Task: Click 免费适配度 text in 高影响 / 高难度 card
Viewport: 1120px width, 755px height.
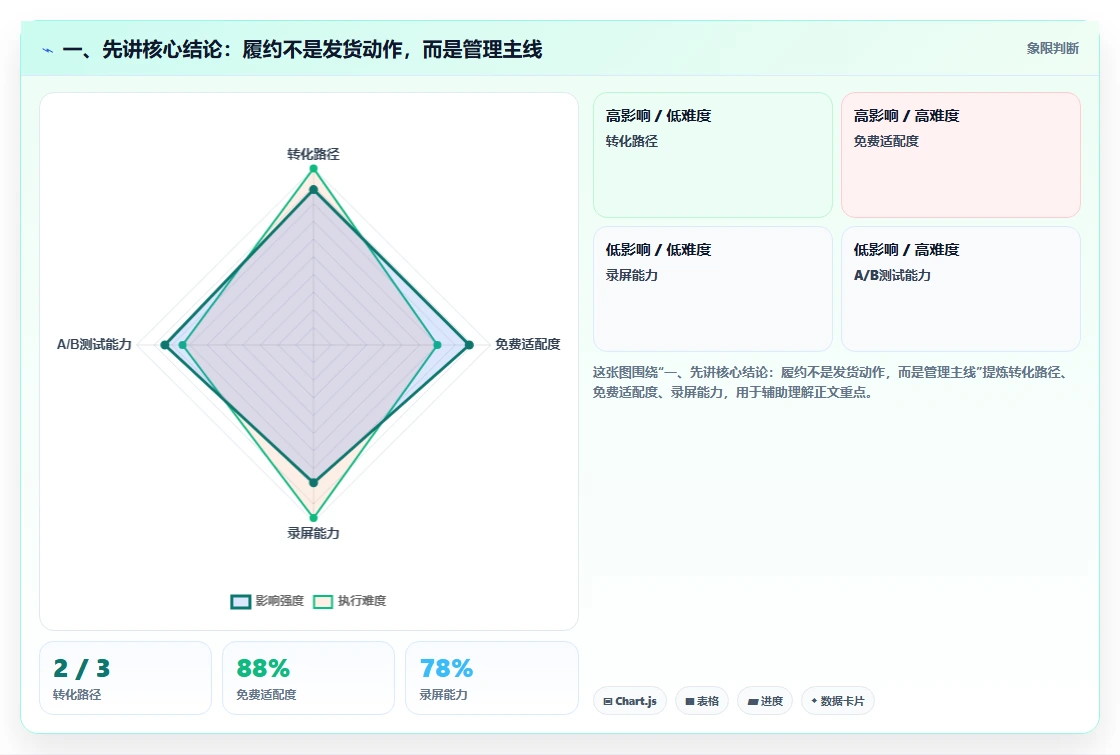Action: point(886,141)
